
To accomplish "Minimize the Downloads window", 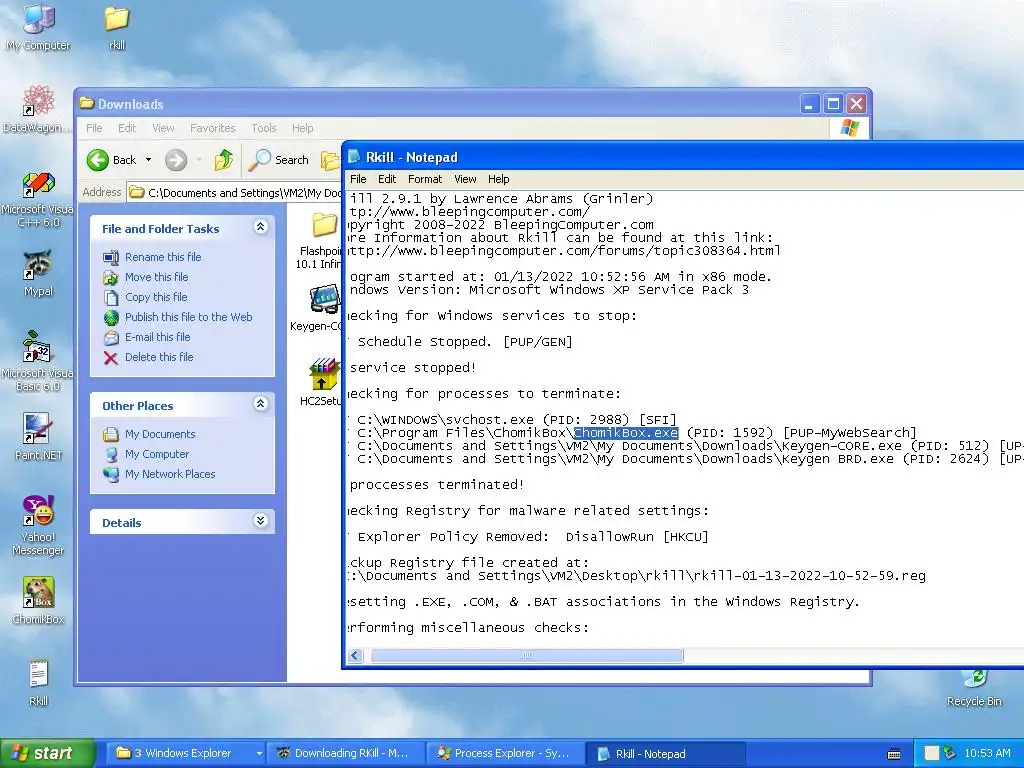I will [810, 104].
